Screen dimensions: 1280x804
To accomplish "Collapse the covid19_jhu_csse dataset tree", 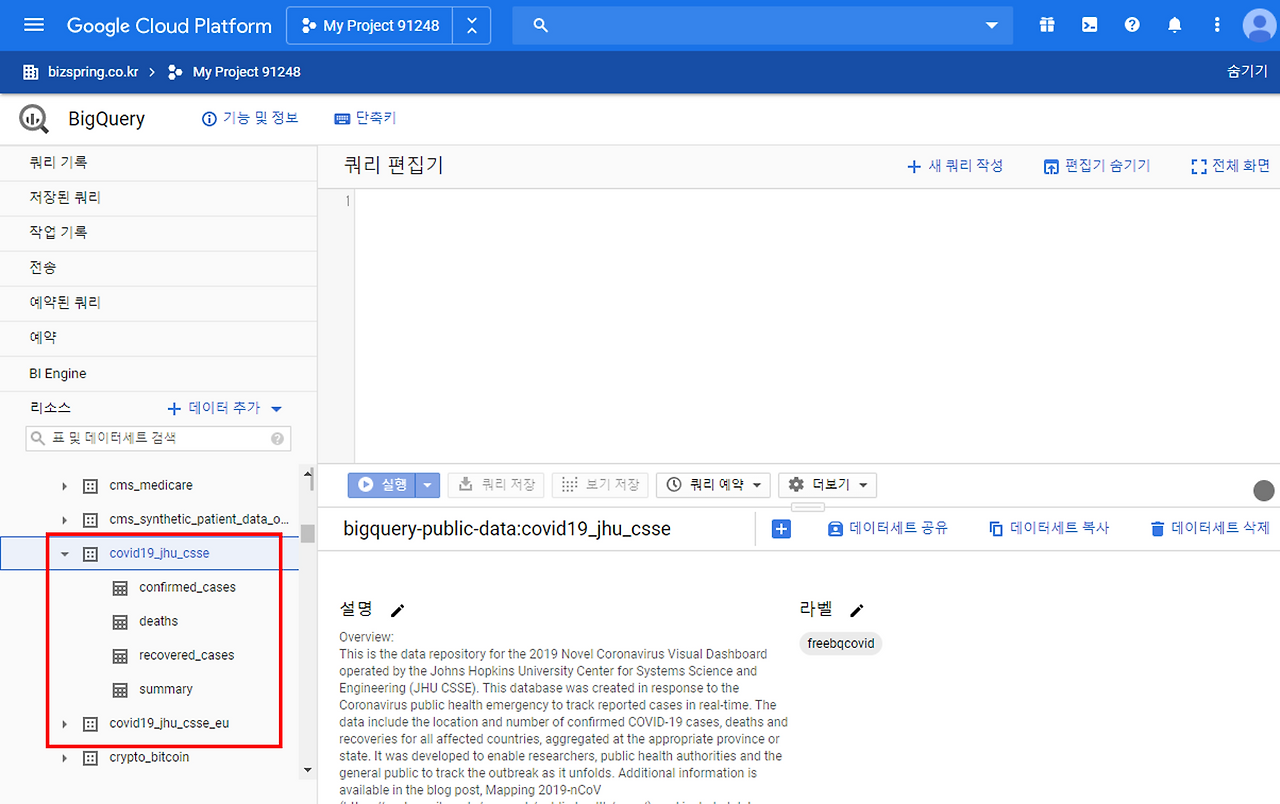I will click(64, 553).
